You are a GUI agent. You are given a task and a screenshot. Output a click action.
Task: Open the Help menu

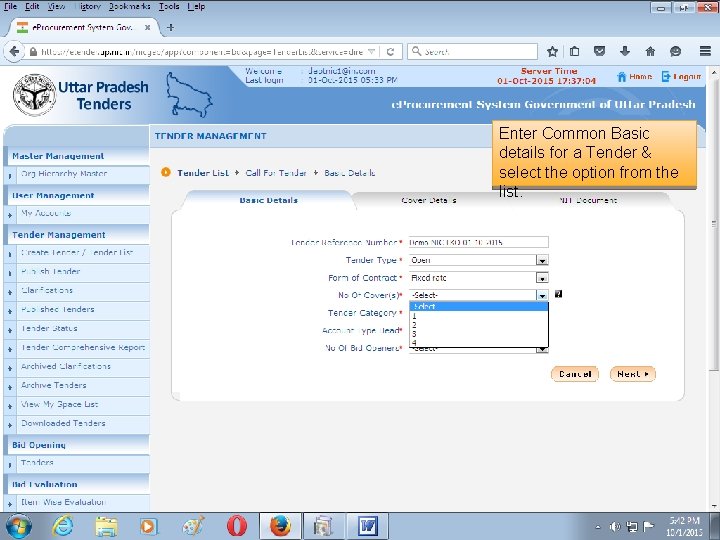coord(196,6)
